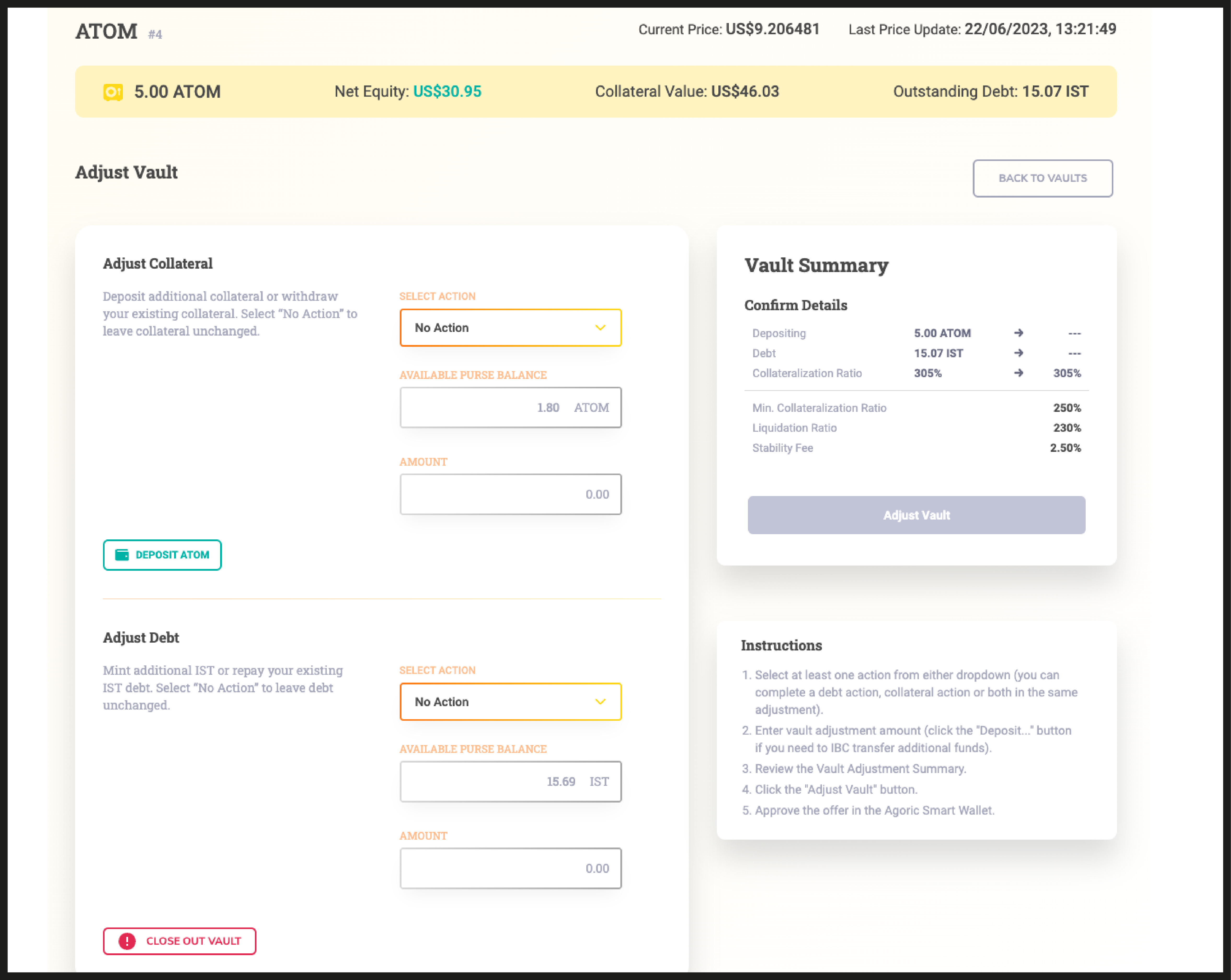The width and height of the screenshot is (1231, 980).
Task: Click the arrow in the Collateralization Ratio row
Action: (x=1019, y=373)
